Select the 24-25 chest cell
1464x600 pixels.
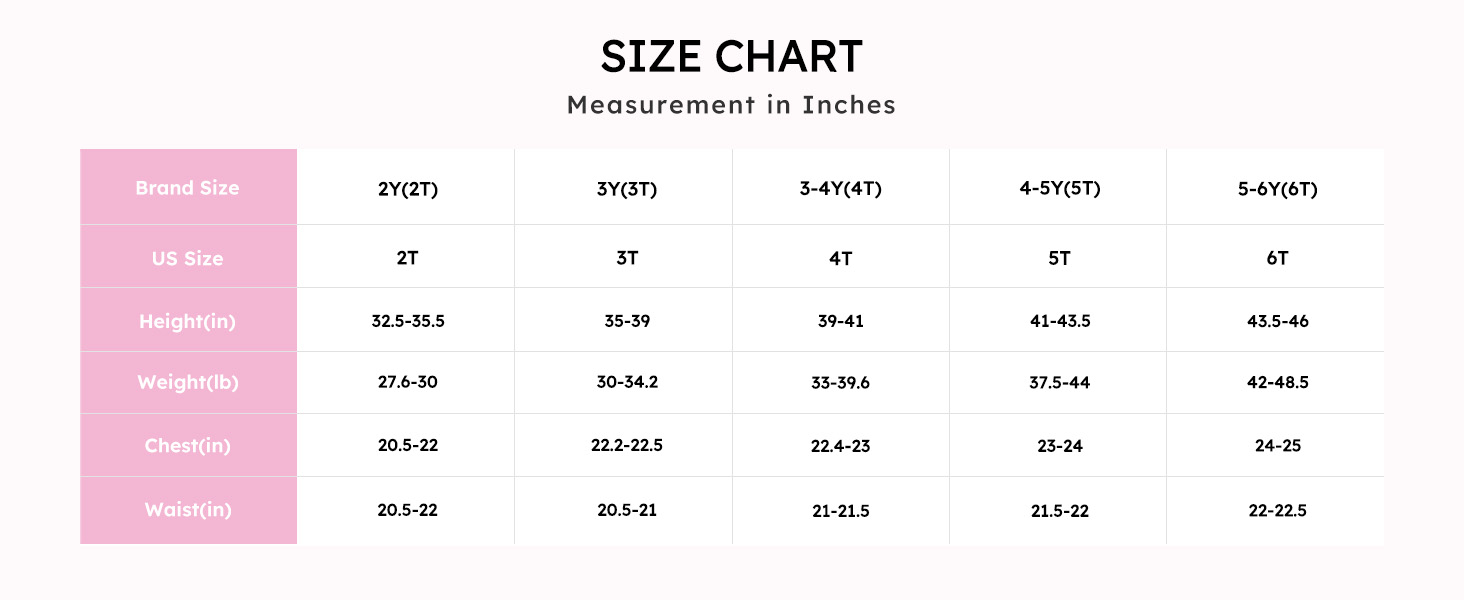point(1277,446)
